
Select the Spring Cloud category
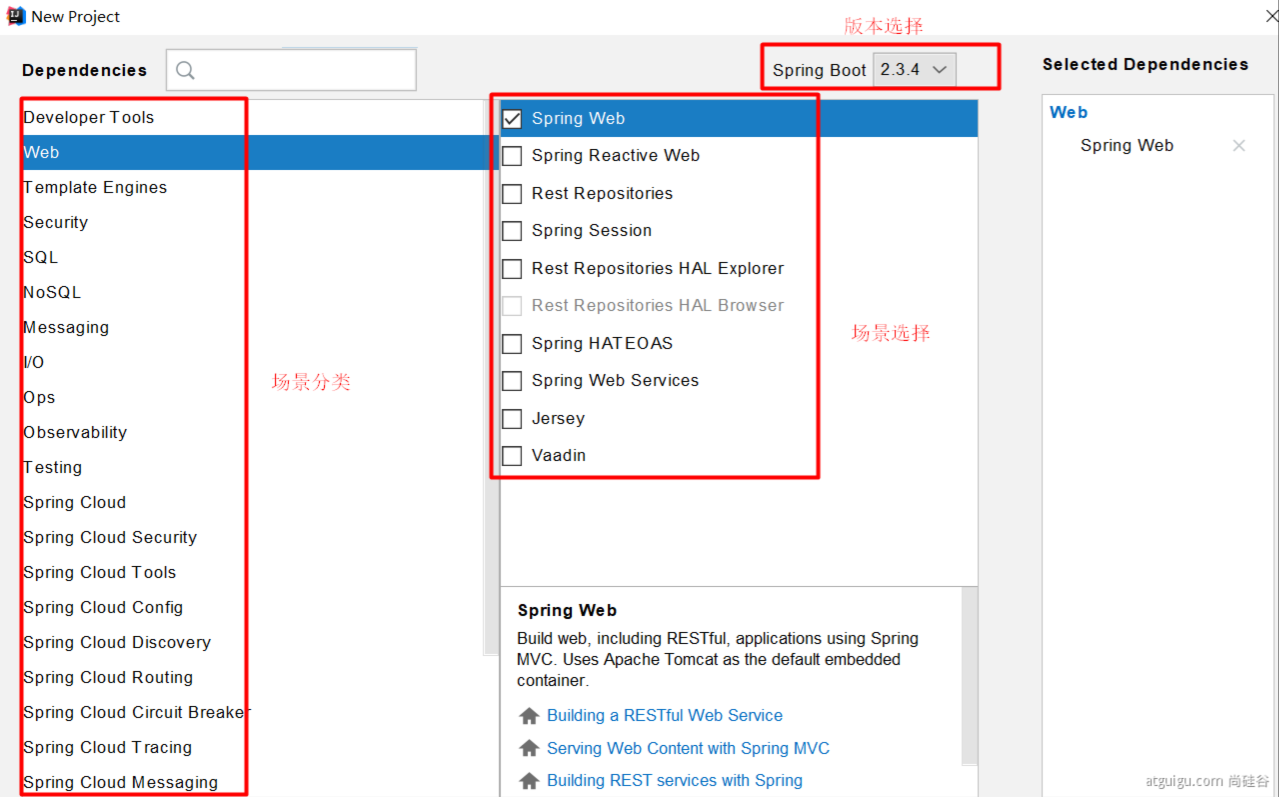coord(252,503)
